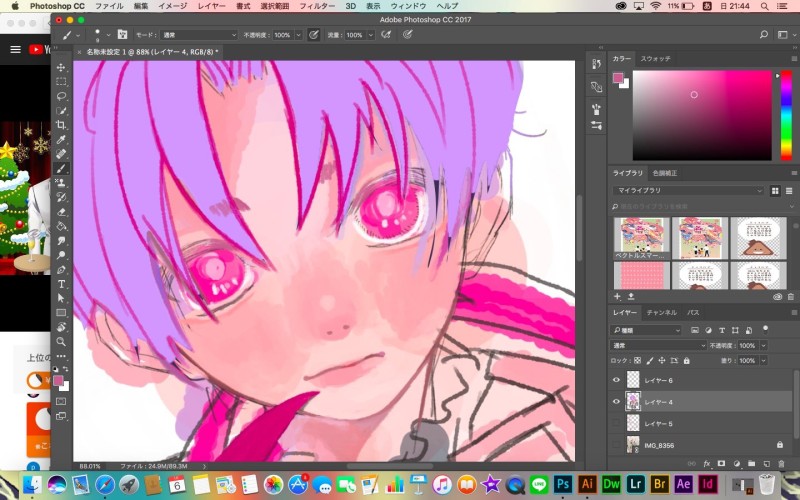800x500 pixels.
Task: Click foreground color swatch in toolbar
Action: pyautogui.click(x=58, y=381)
